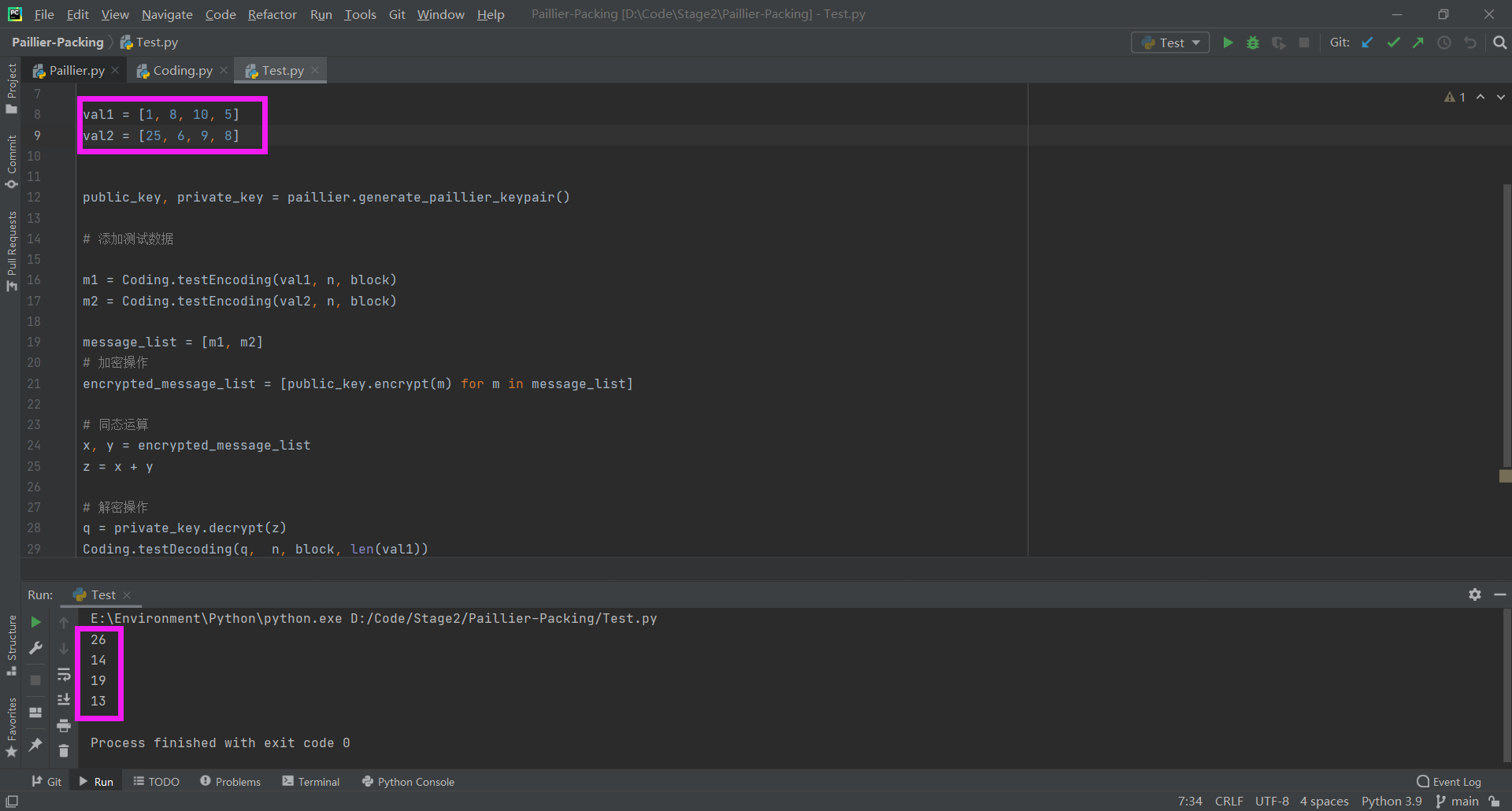Open Search Everywhere magnifier icon
1512x811 pixels.
pos(1499,43)
